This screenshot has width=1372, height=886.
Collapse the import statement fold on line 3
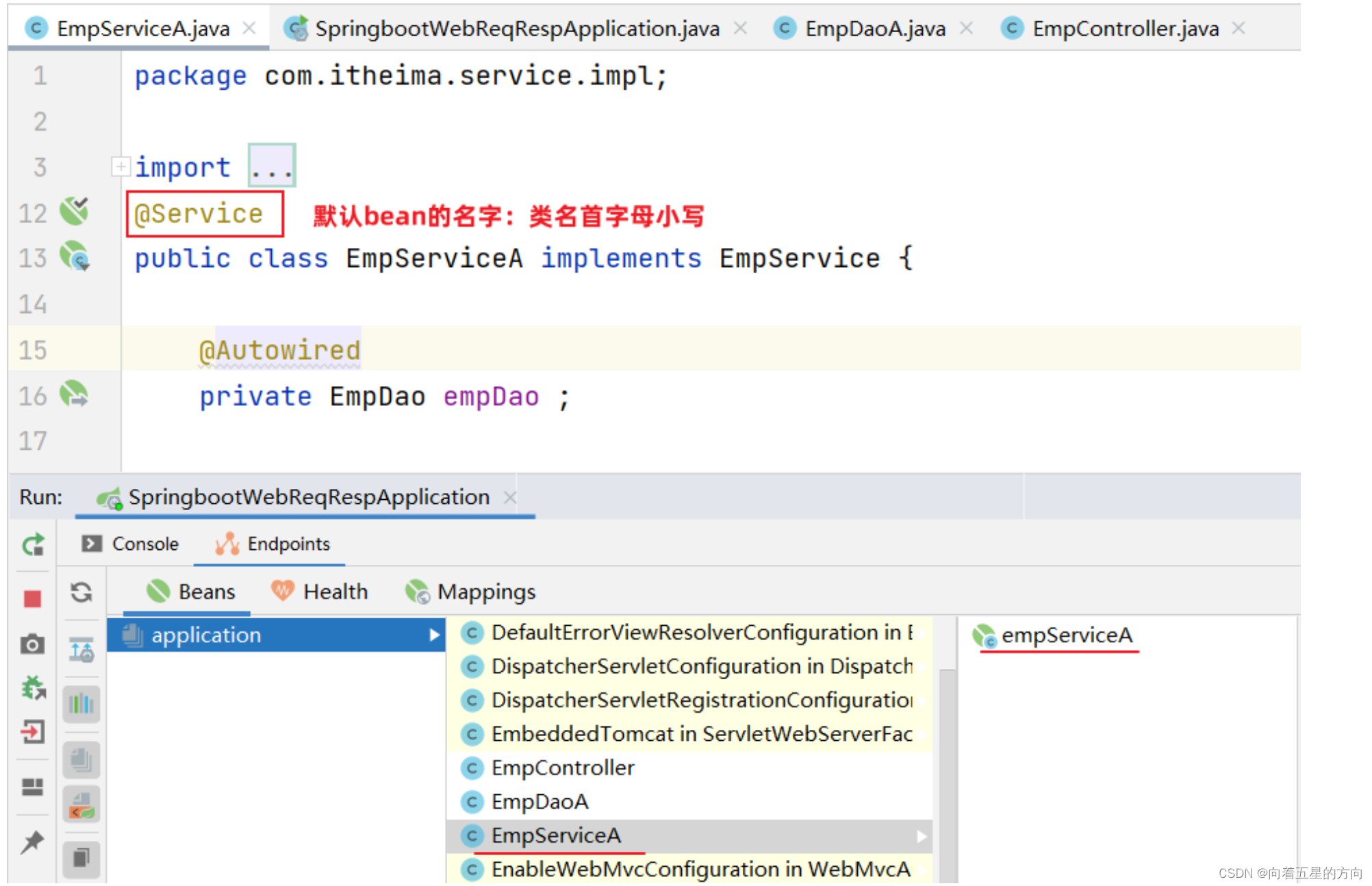[120, 165]
